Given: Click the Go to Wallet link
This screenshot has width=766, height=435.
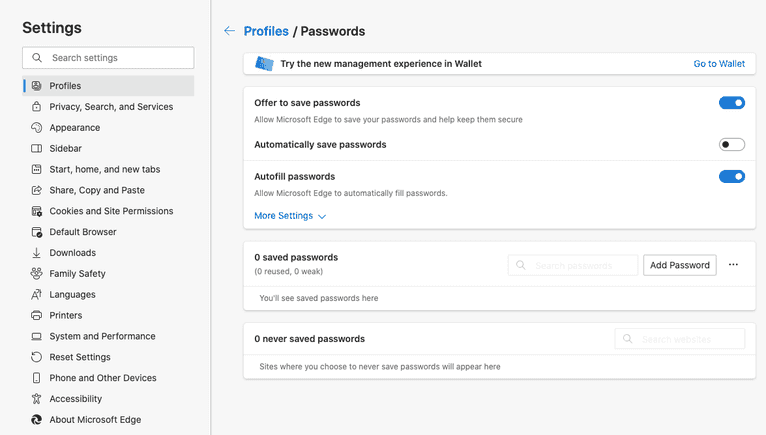Looking at the screenshot, I should click(x=719, y=64).
